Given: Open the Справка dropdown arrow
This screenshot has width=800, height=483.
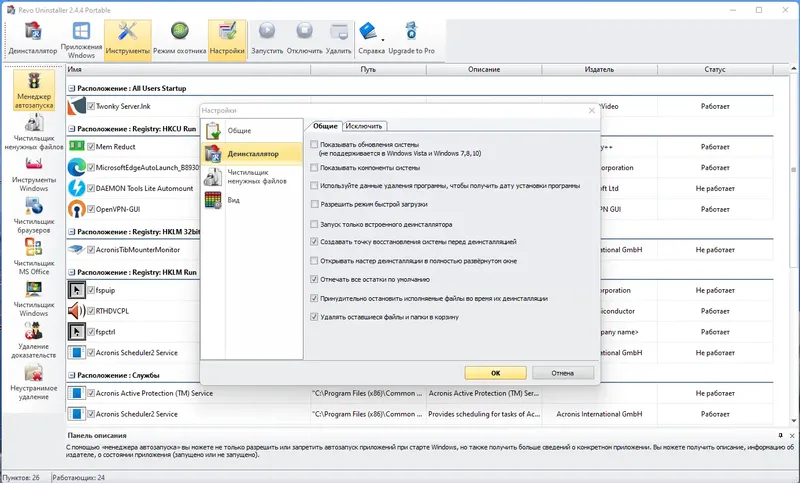Looking at the screenshot, I should [x=383, y=40].
